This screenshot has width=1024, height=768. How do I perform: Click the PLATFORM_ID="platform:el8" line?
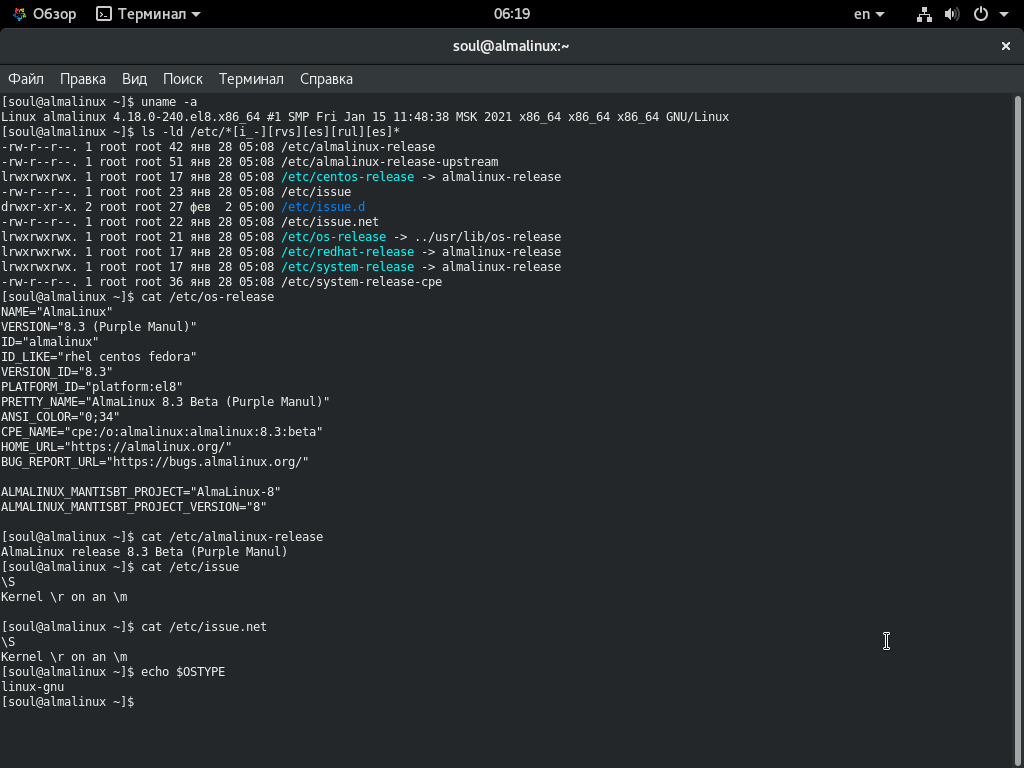(x=92, y=387)
